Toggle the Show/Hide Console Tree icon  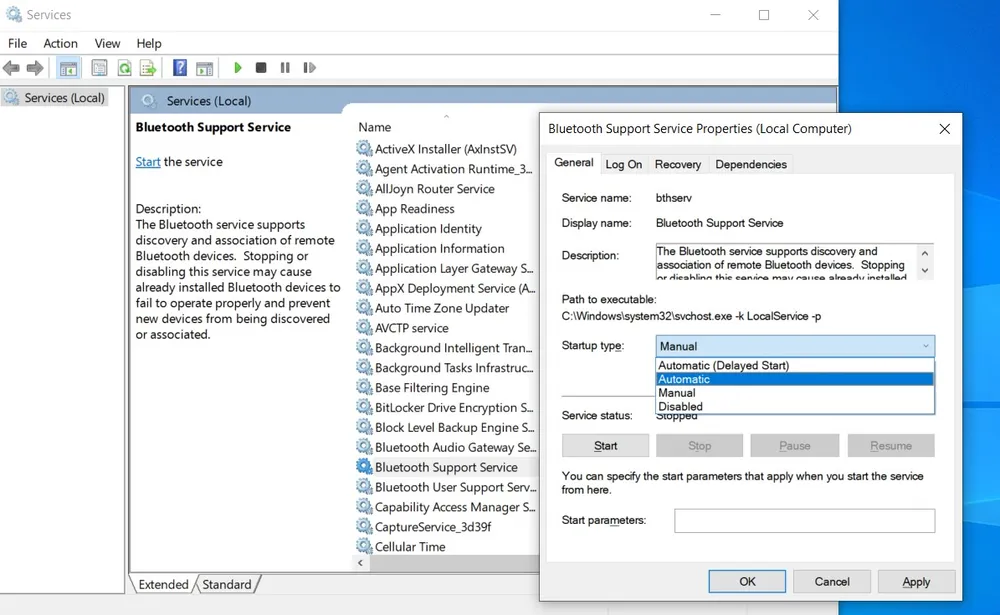[68, 68]
